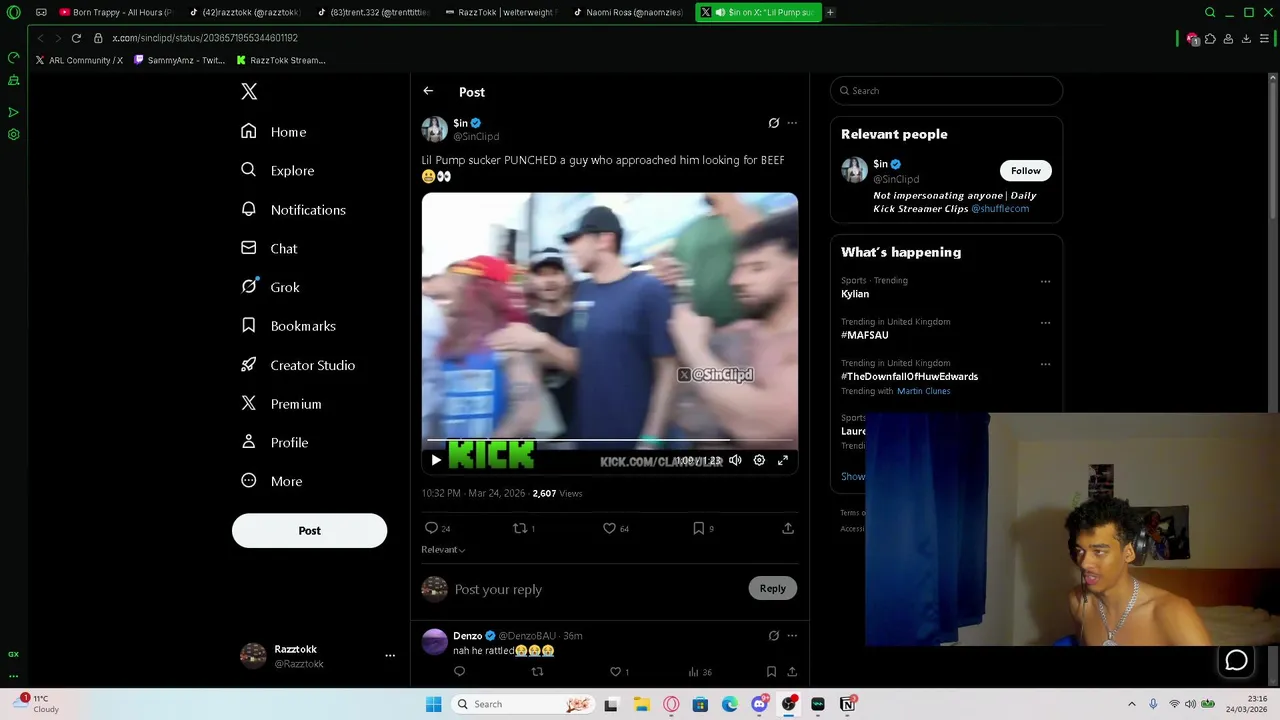Image resolution: width=1280 pixels, height=720 pixels.
Task: Click the back arrow beside Post
Action: (x=428, y=91)
